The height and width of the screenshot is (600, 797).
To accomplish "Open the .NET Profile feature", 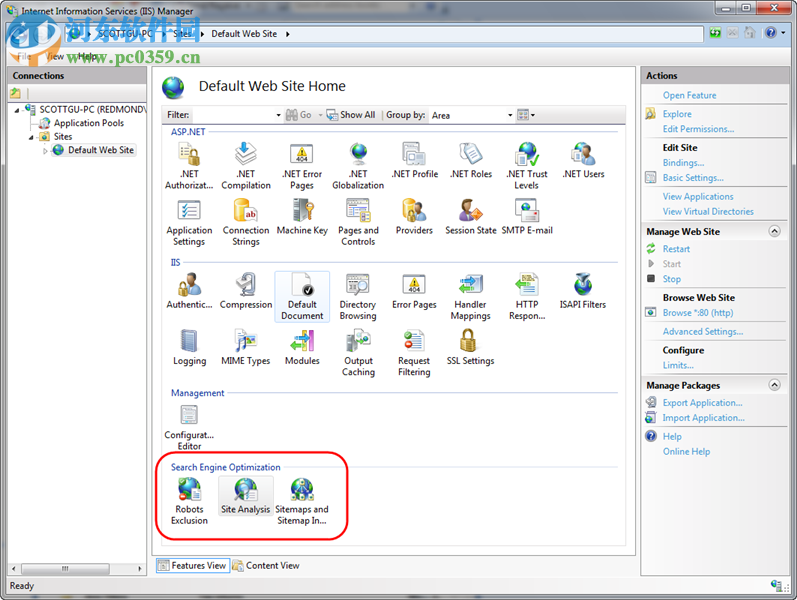I will point(415,161).
